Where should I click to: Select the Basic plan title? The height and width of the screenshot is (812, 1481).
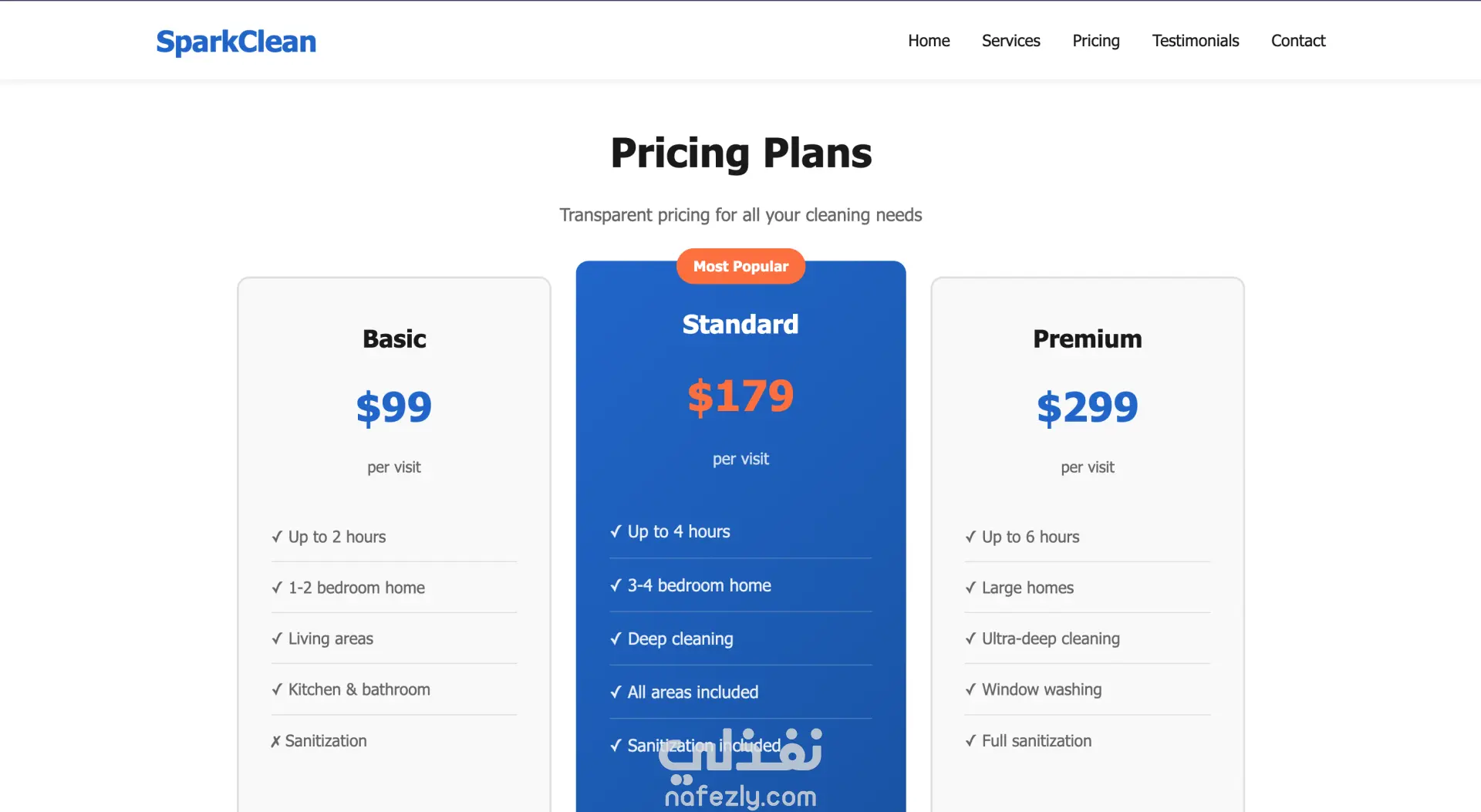click(394, 339)
